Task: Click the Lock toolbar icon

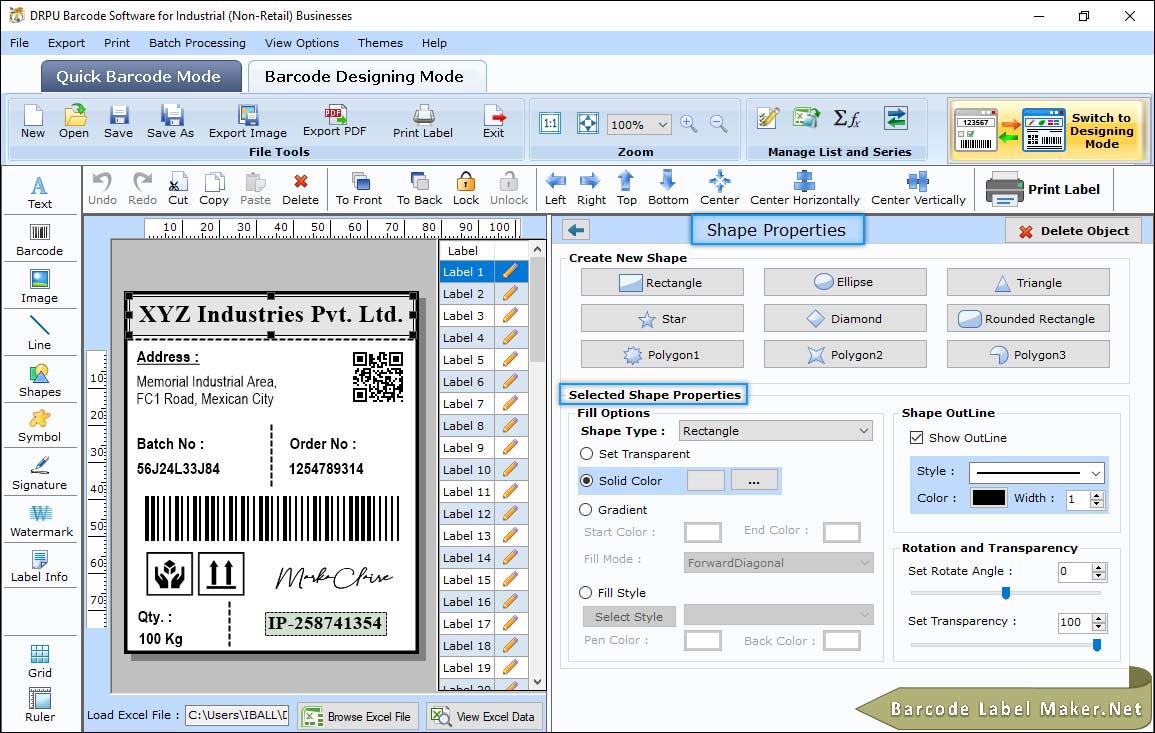Action: 466,189
